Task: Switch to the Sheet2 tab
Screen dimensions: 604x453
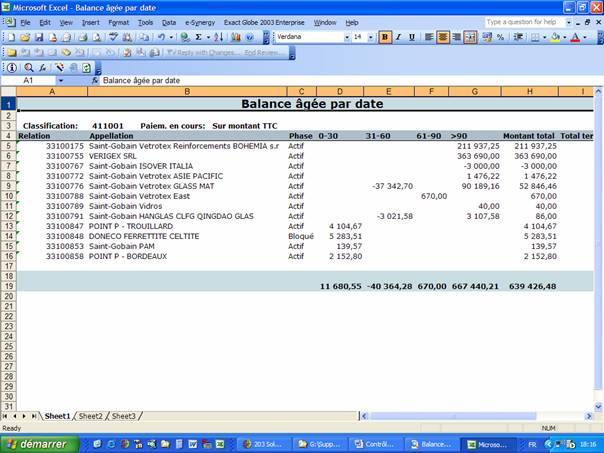Action: click(x=90, y=416)
